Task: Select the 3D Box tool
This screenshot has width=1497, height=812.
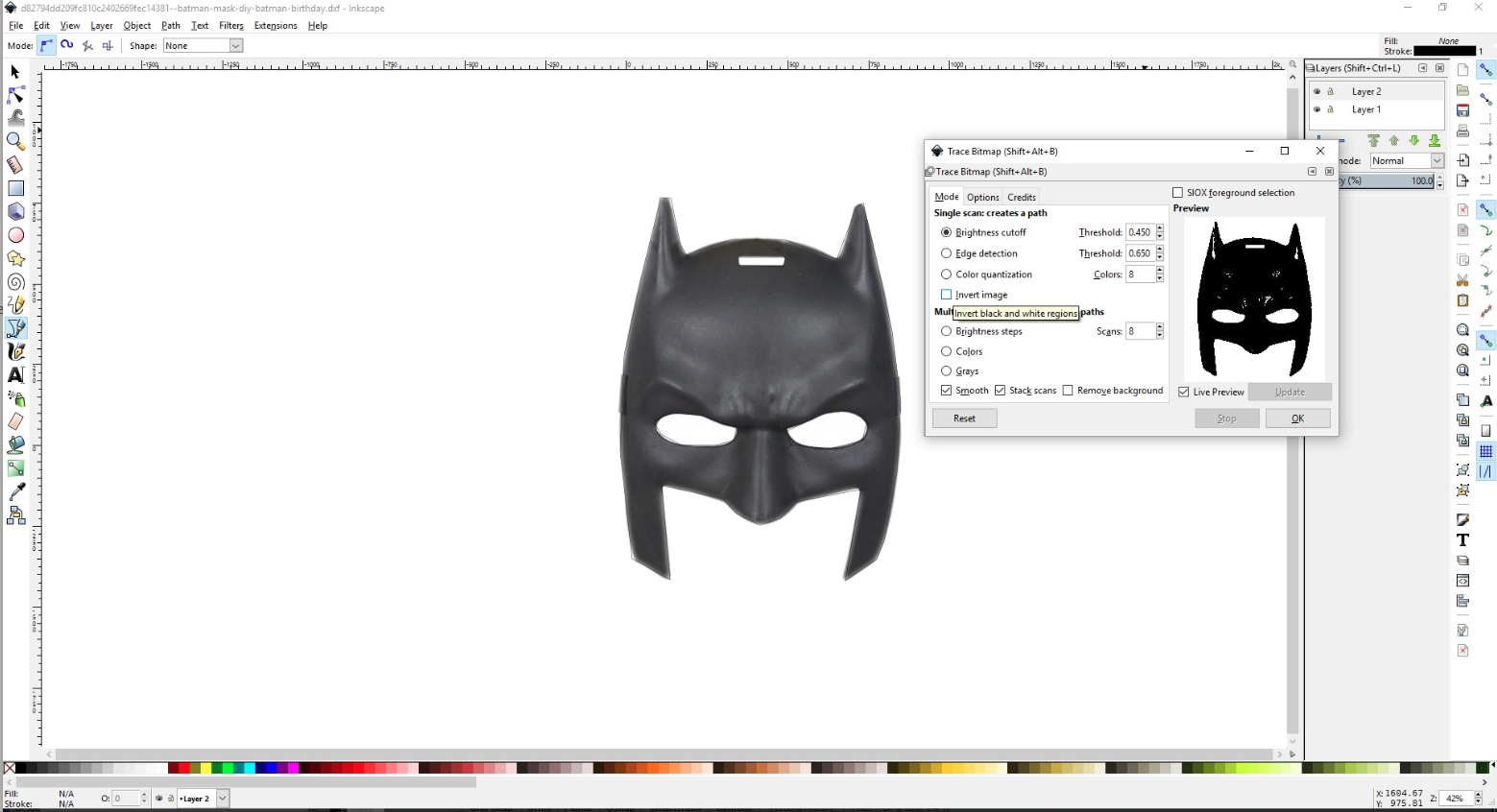Action: click(15, 211)
